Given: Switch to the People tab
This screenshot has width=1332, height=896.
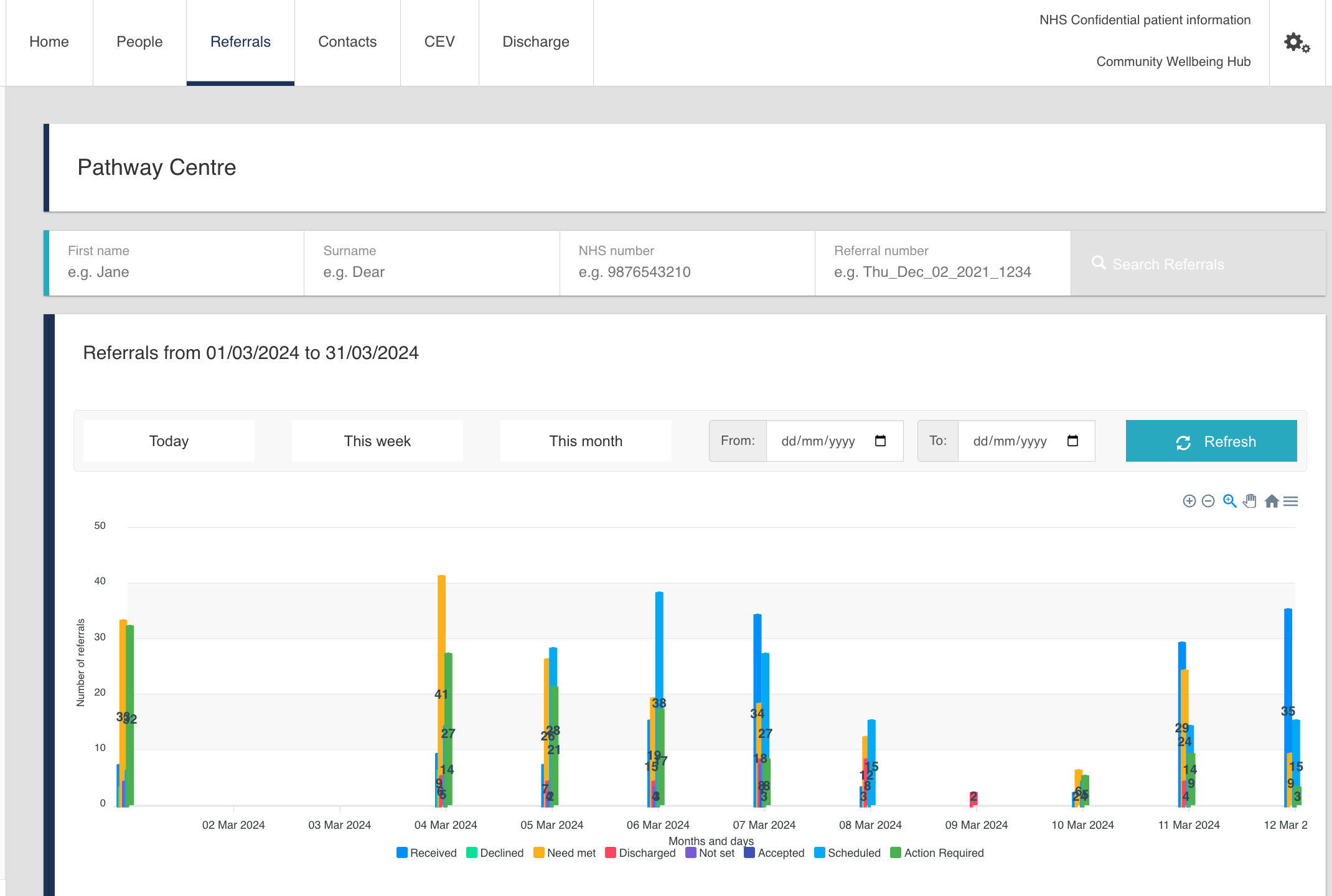Looking at the screenshot, I should coord(139,42).
